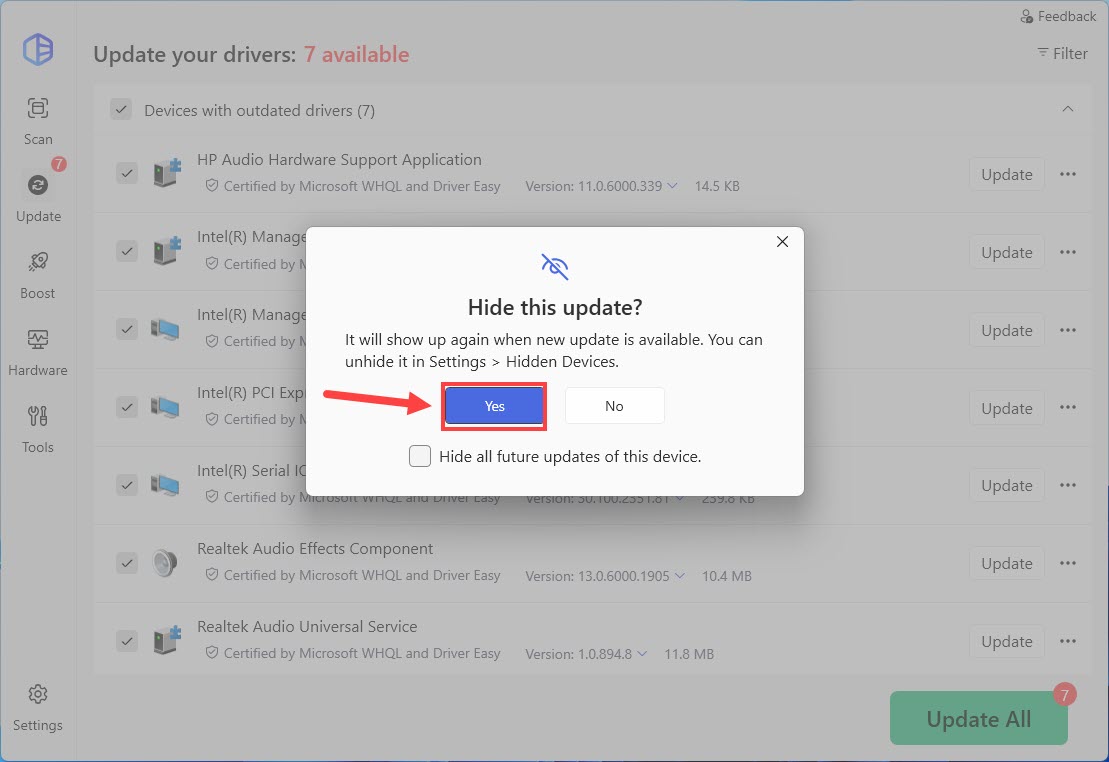Click certified shield icon on HP Audio row

pyautogui.click(x=211, y=185)
